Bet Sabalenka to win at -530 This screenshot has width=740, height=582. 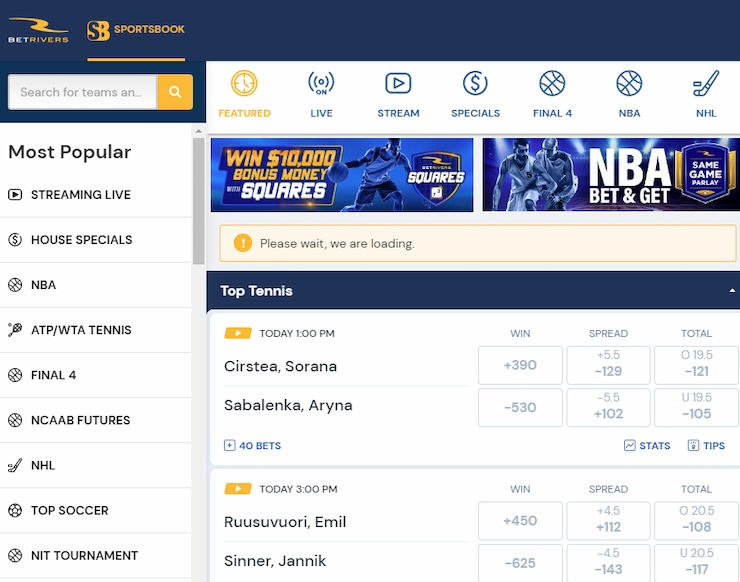(x=520, y=407)
